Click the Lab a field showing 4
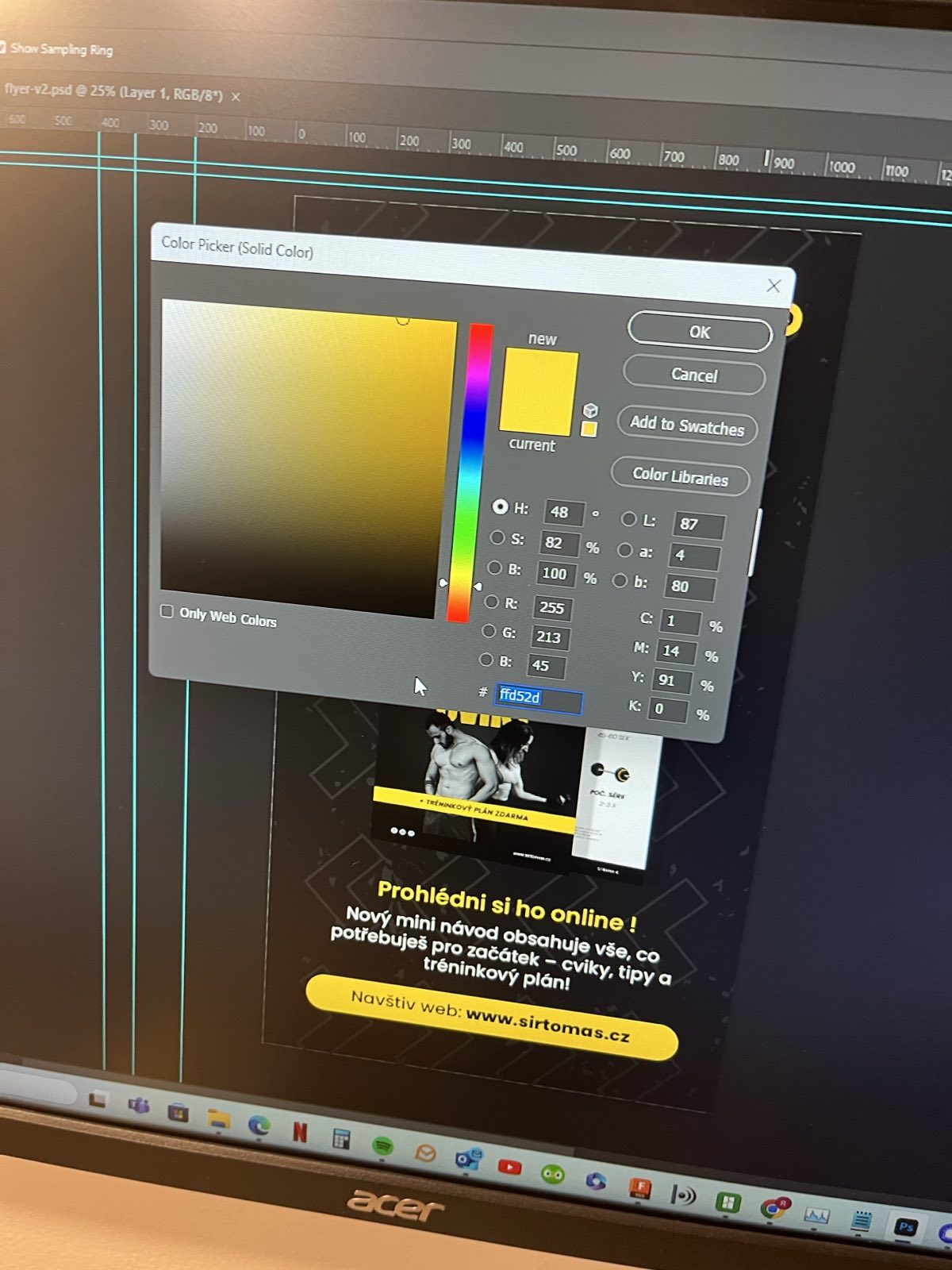Screen dimensions: 952x1270 pyautogui.click(x=695, y=556)
